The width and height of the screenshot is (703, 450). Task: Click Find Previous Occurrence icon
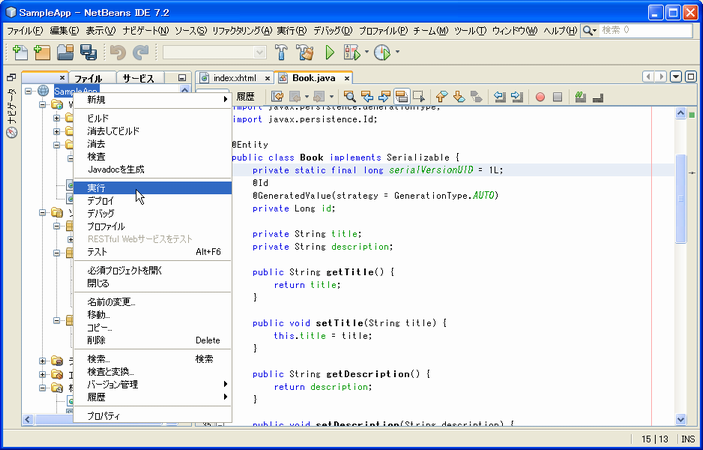tap(367, 96)
